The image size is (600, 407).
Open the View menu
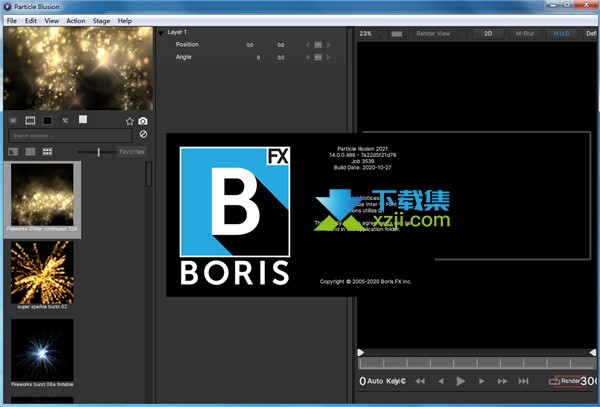point(51,21)
